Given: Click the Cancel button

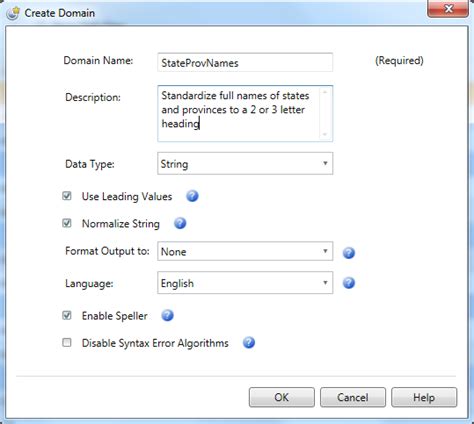Looking at the screenshot, I should (353, 397).
